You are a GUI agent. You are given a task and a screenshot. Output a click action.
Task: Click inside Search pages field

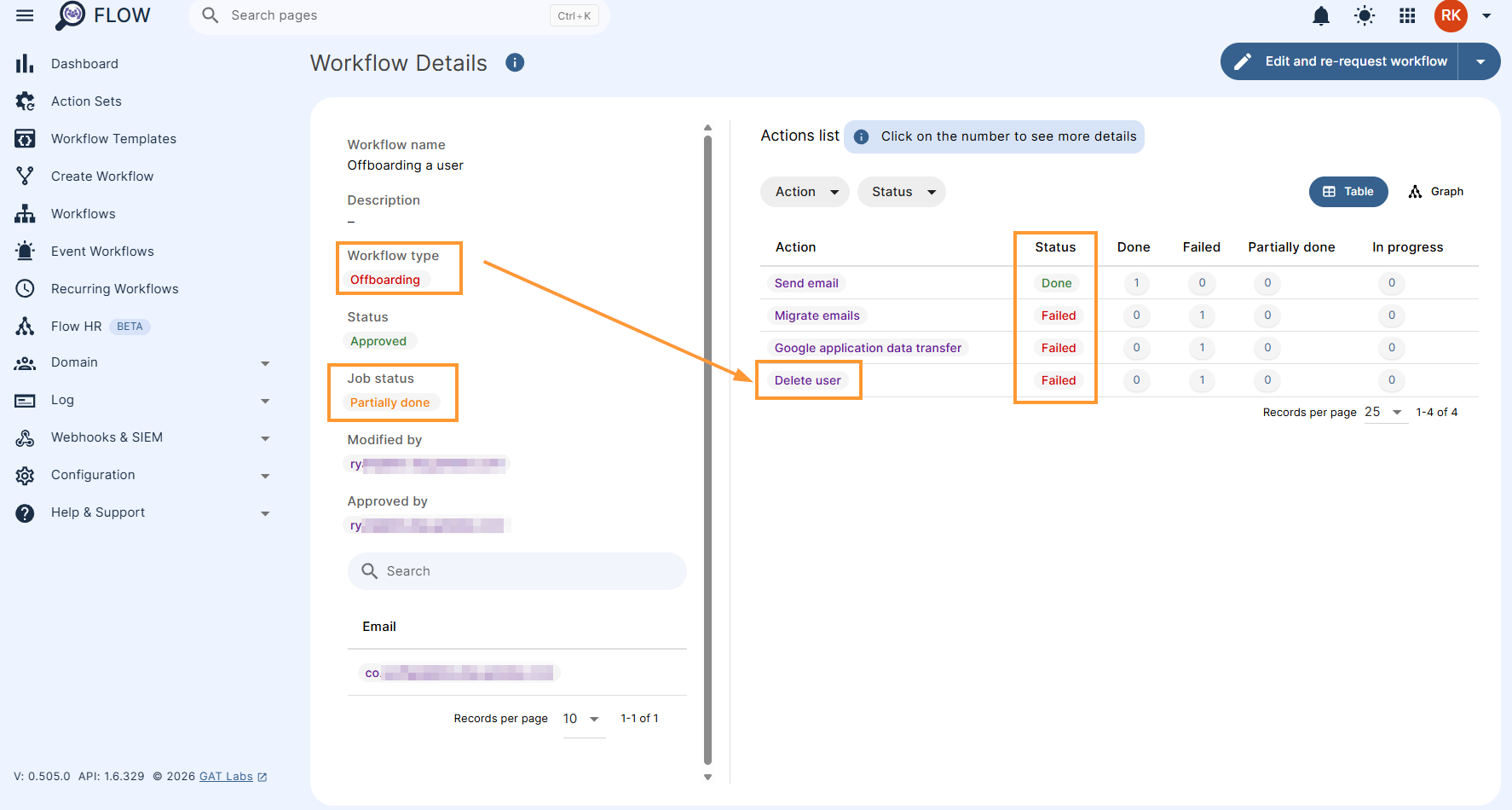coord(399,15)
